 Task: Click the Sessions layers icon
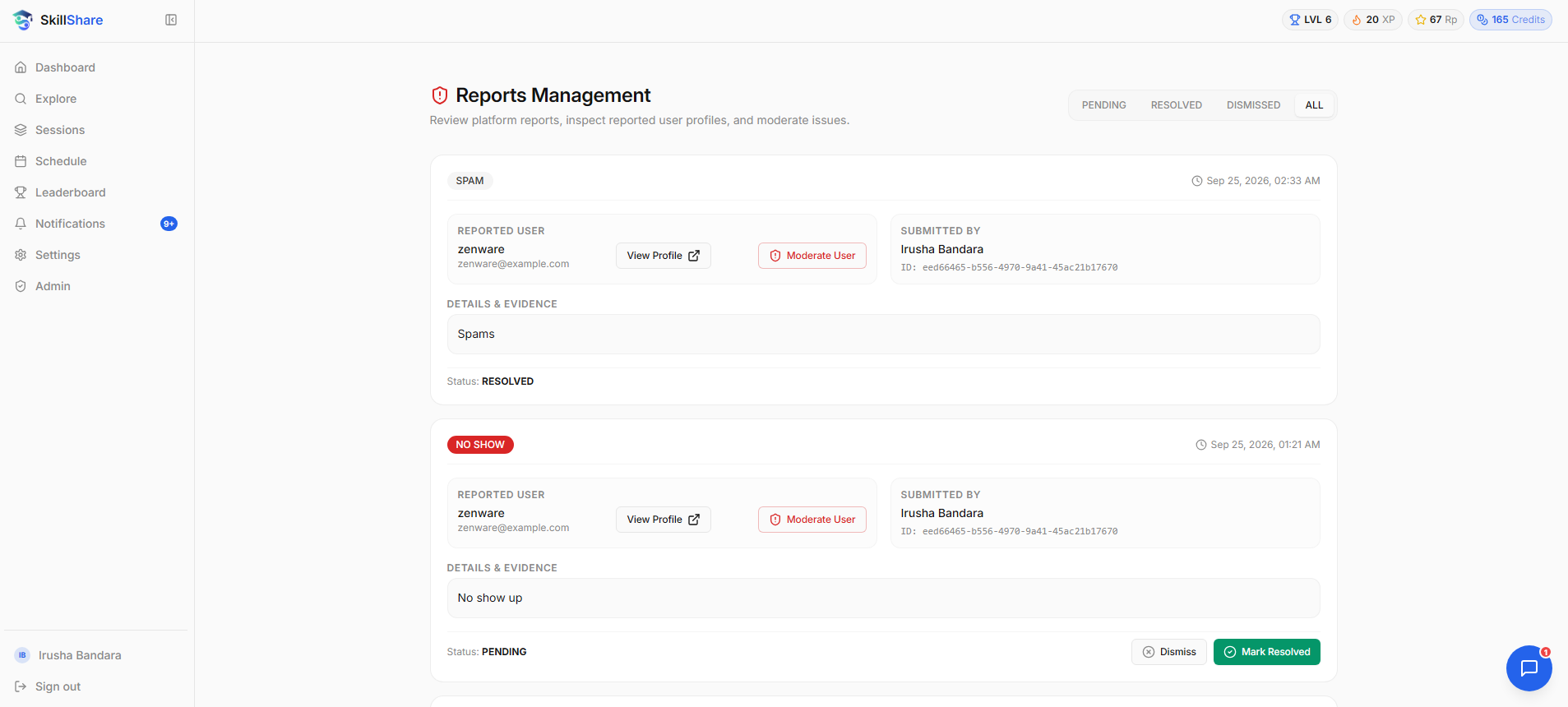(21, 130)
